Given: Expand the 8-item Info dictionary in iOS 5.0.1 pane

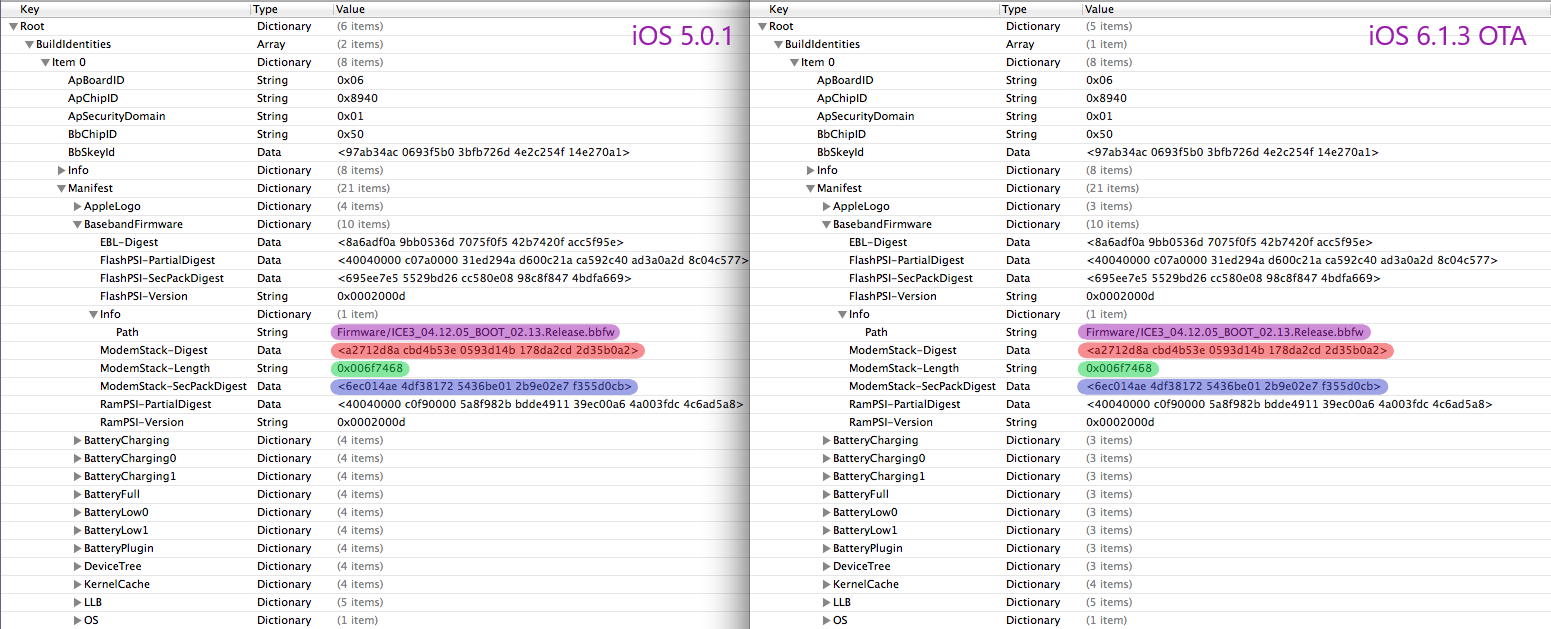Looking at the screenshot, I should click(61, 170).
